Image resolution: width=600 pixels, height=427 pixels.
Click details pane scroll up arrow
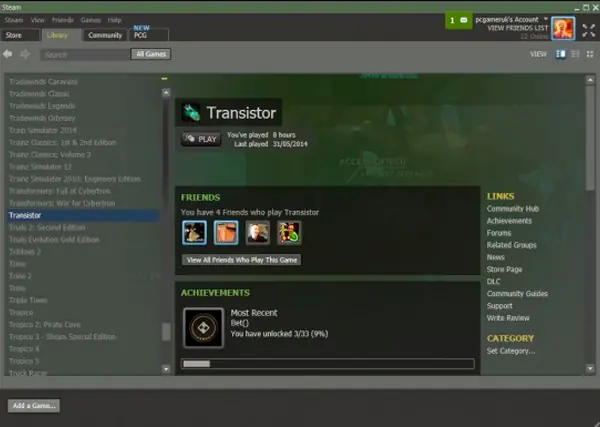coord(590,80)
